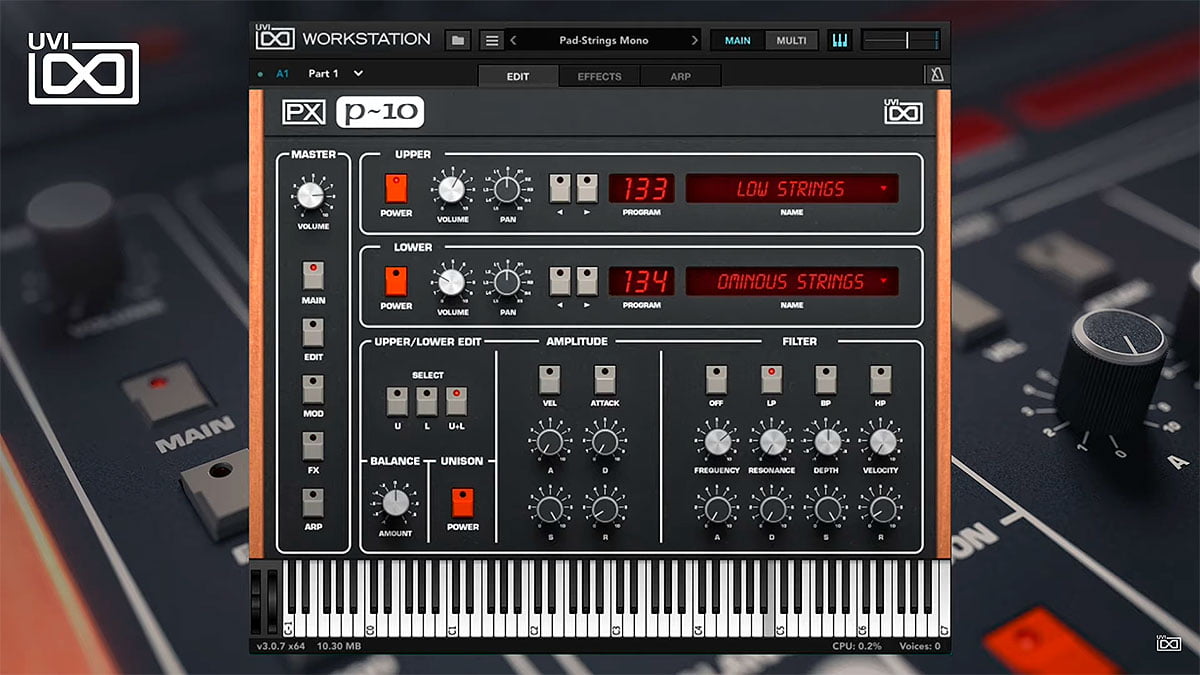Image resolution: width=1200 pixels, height=675 pixels.
Task: Select the L layer edit button
Action: (427, 402)
